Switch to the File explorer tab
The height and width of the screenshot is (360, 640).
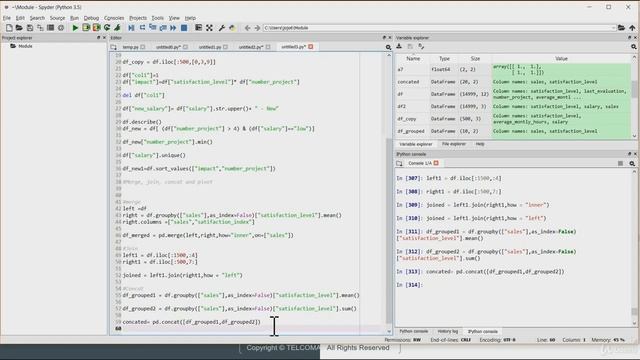tap(453, 144)
